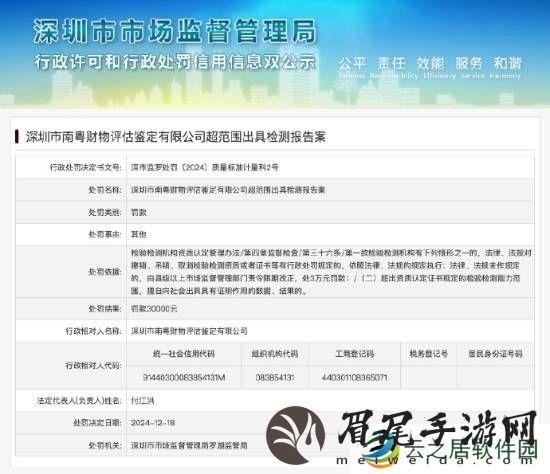Click the 处罚类别 value 罚款
This screenshot has width=550, height=474.
(x=139, y=212)
